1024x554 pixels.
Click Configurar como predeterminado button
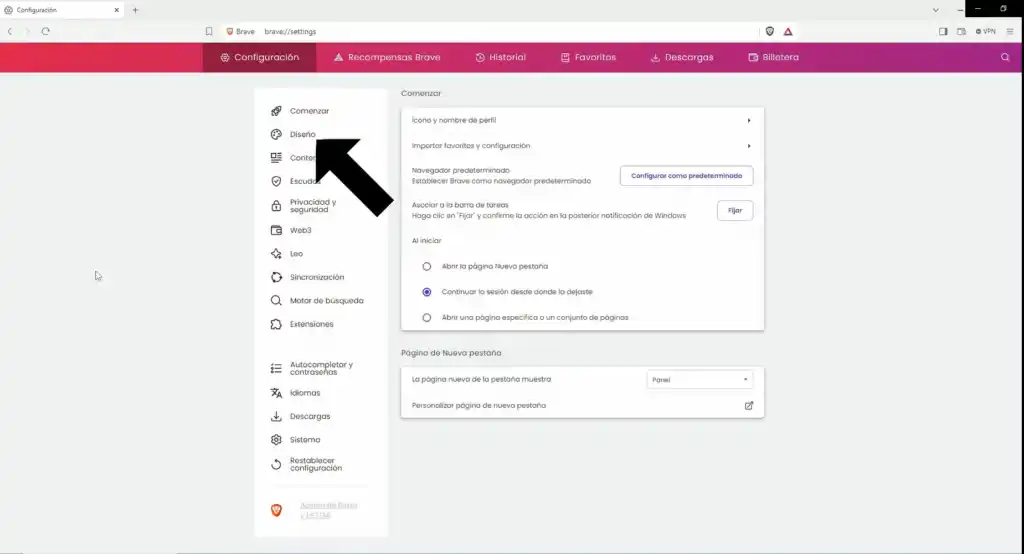[686, 176]
